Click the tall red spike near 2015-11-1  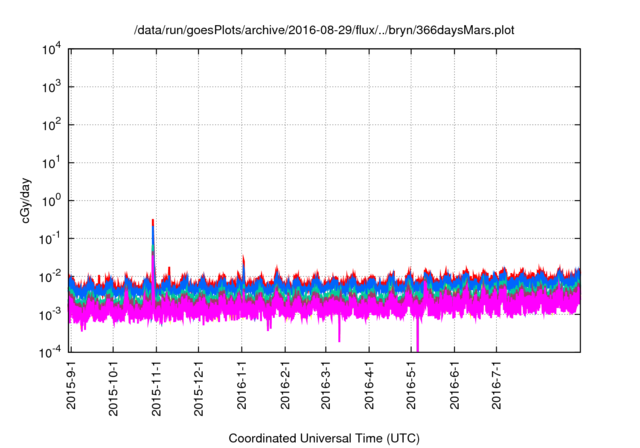(x=152, y=224)
